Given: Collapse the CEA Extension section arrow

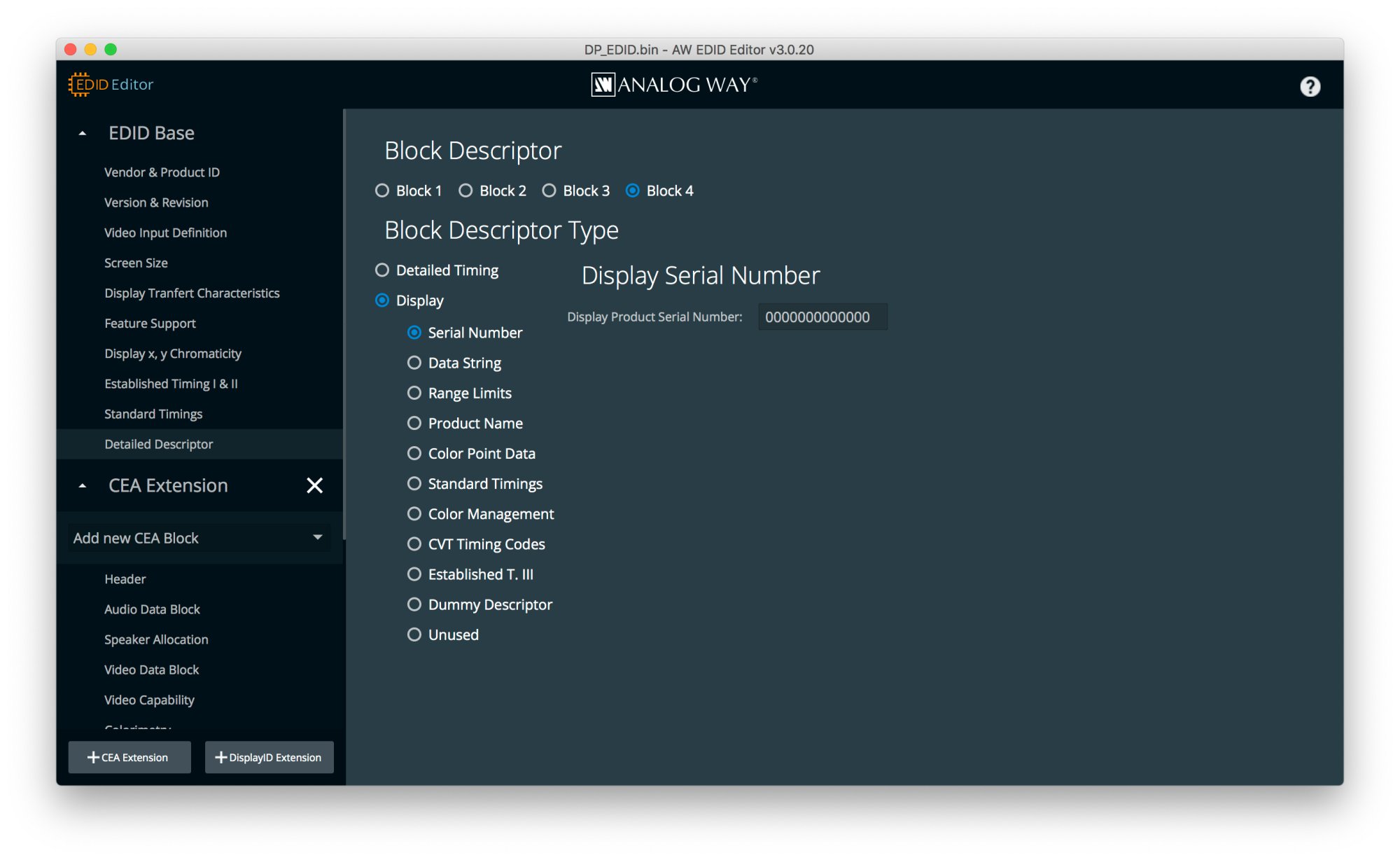Looking at the screenshot, I should click(83, 485).
